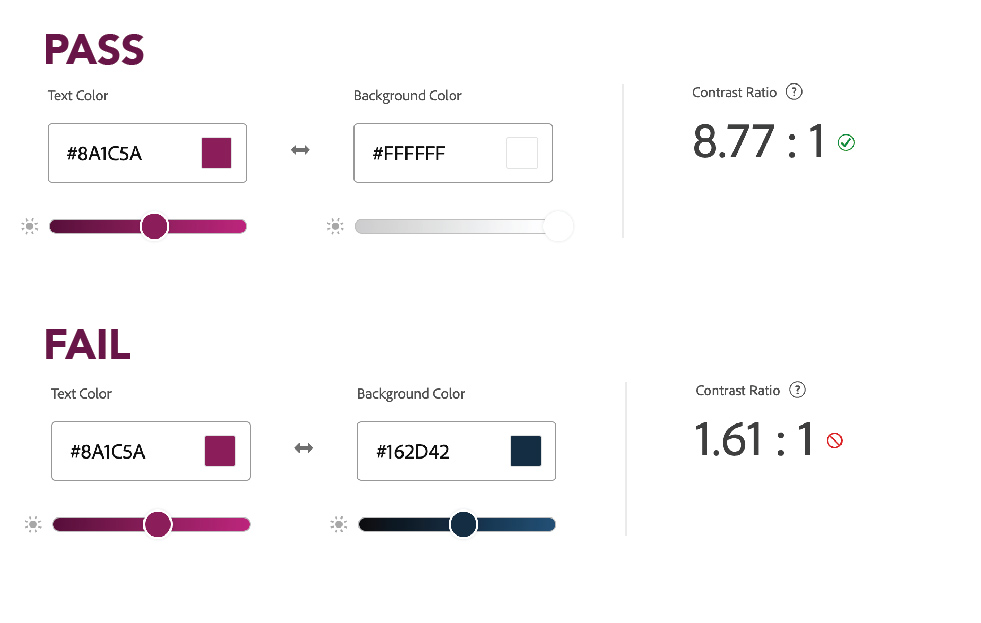Click the brightness sun icon by FAIL text slider
The image size is (981, 623).
click(x=33, y=524)
